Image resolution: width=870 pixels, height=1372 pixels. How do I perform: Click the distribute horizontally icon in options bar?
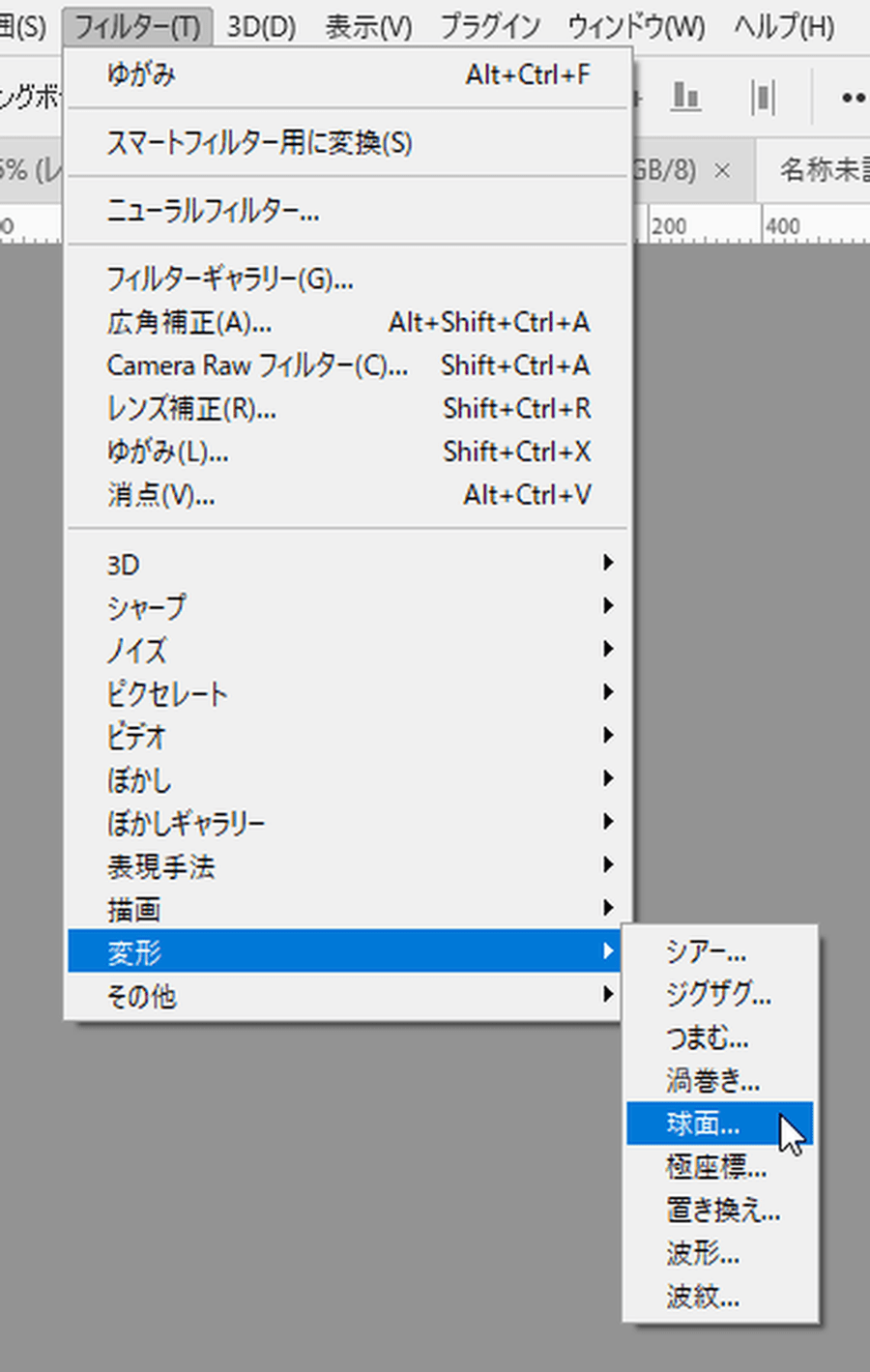763,97
